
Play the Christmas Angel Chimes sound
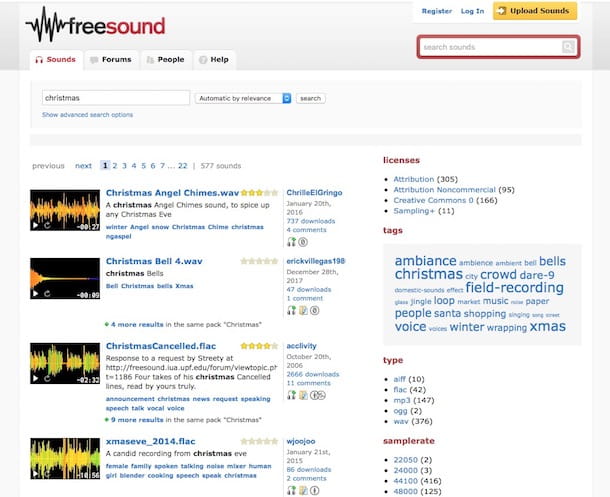(x=36, y=225)
